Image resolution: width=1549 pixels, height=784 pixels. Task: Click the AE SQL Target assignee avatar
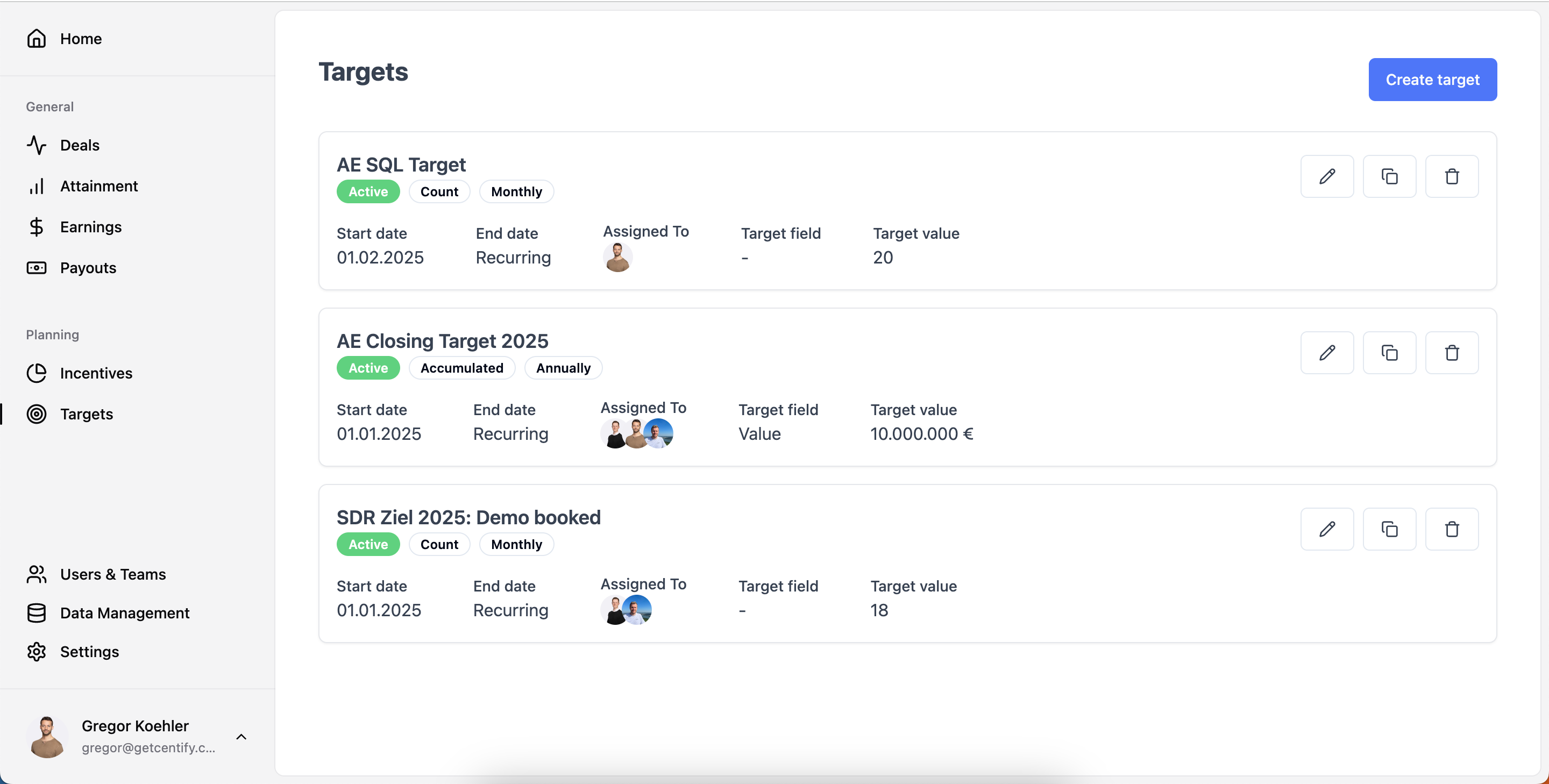point(617,258)
